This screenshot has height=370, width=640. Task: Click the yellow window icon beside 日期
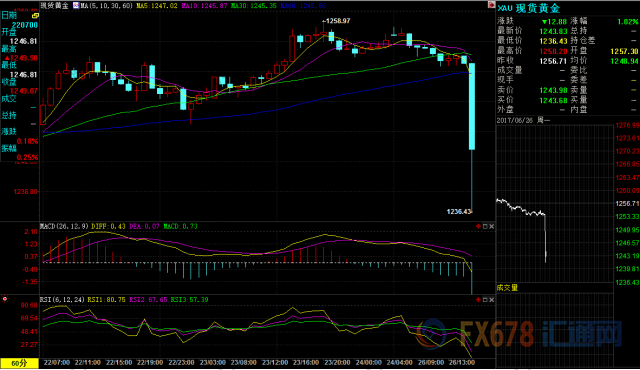[x=35, y=16]
